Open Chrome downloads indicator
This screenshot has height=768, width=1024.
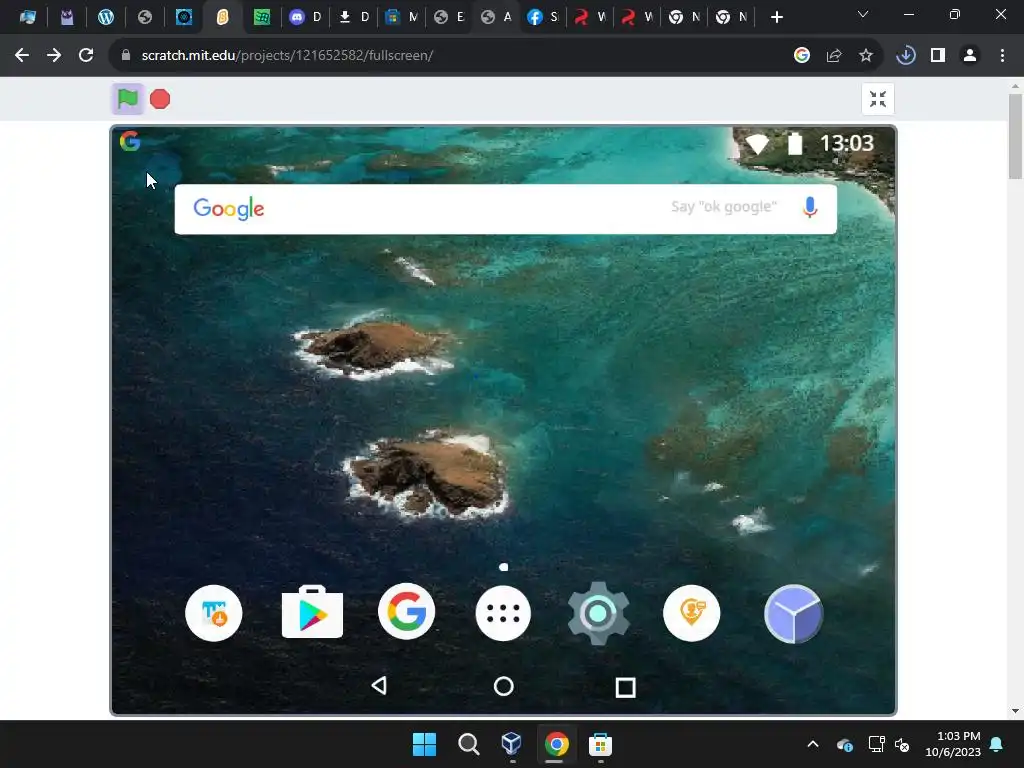(906, 56)
